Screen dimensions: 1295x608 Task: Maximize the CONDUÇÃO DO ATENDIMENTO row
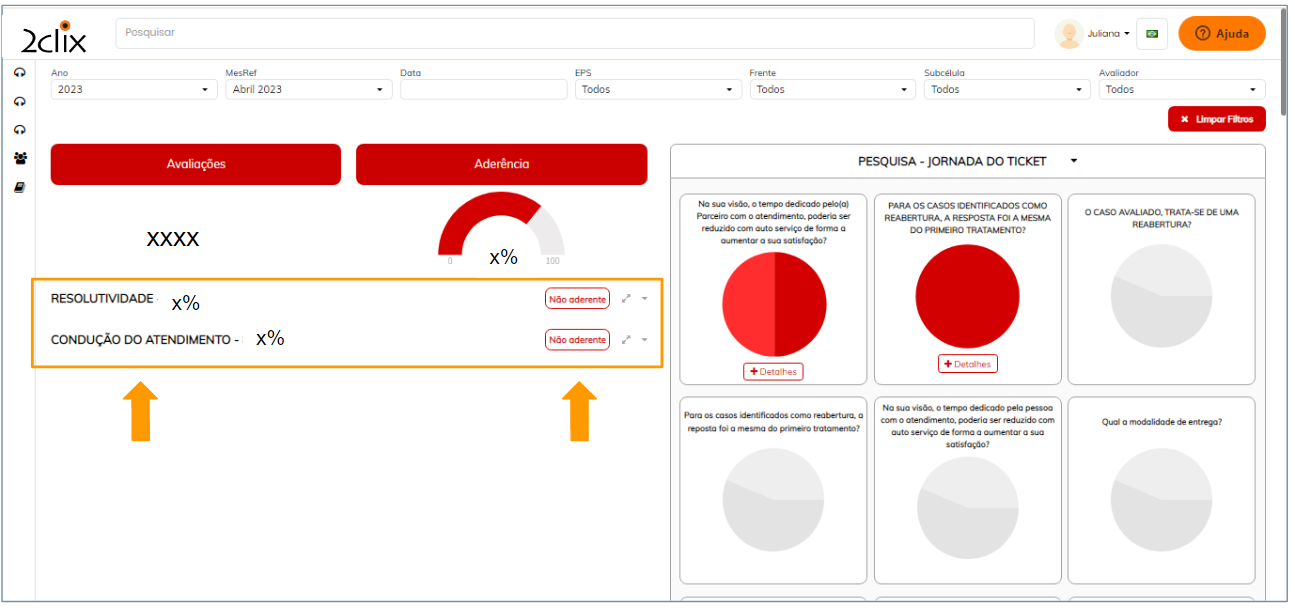[x=626, y=340]
